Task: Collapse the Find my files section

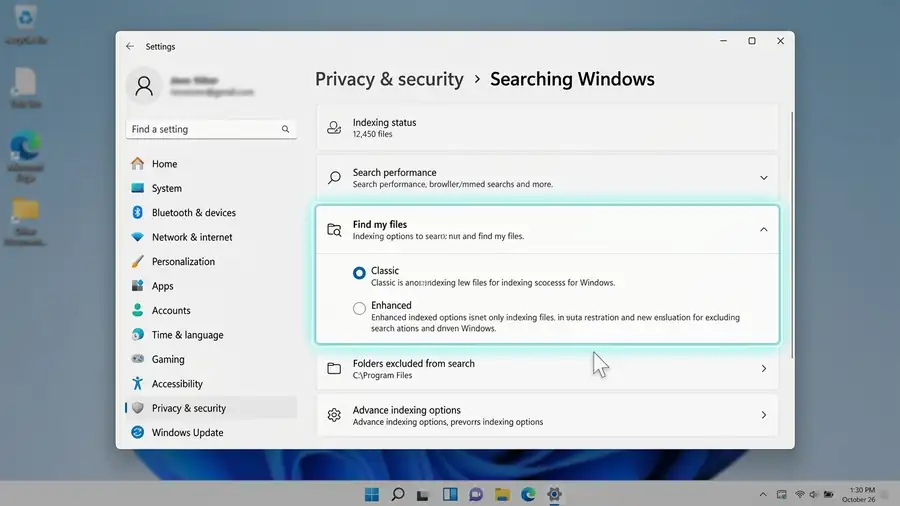Action: (x=763, y=229)
